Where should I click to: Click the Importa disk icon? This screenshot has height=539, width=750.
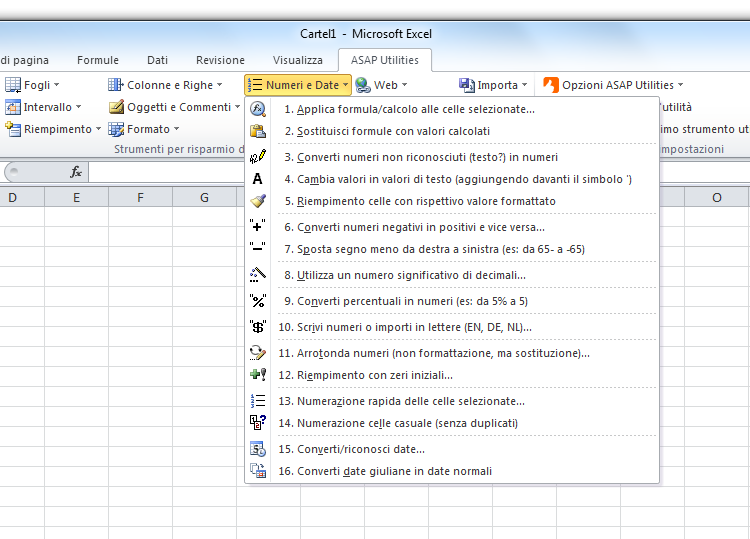467,85
